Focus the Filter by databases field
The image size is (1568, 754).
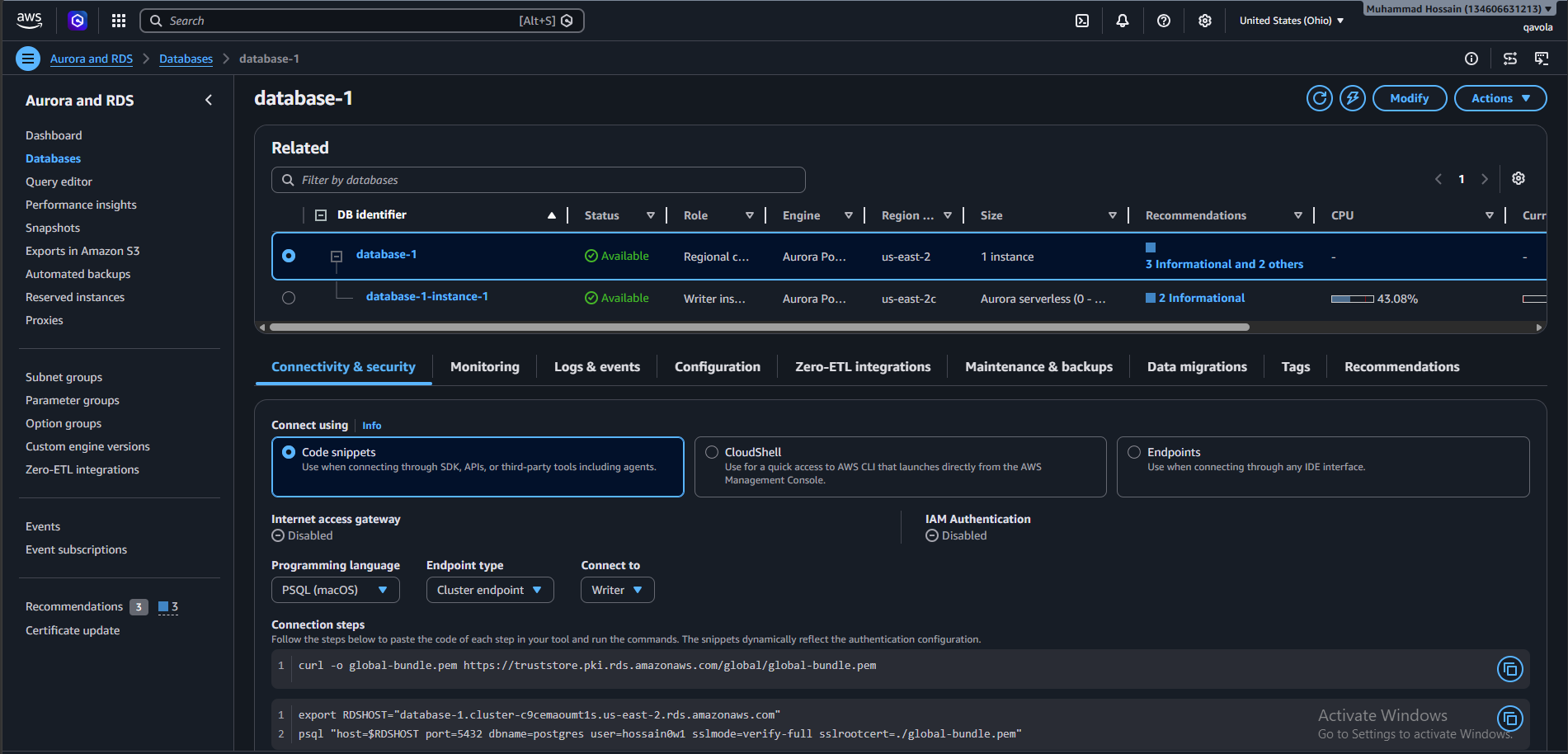point(539,180)
